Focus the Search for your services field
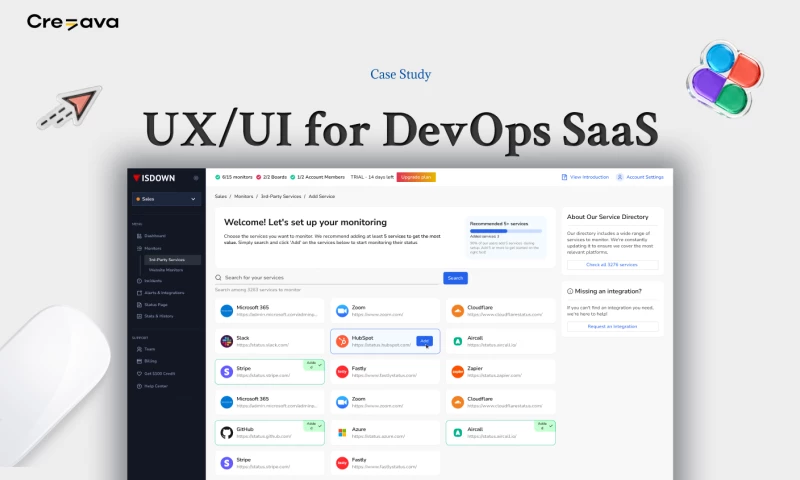Viewport: 800px width, 480px height. pos(327,277)
